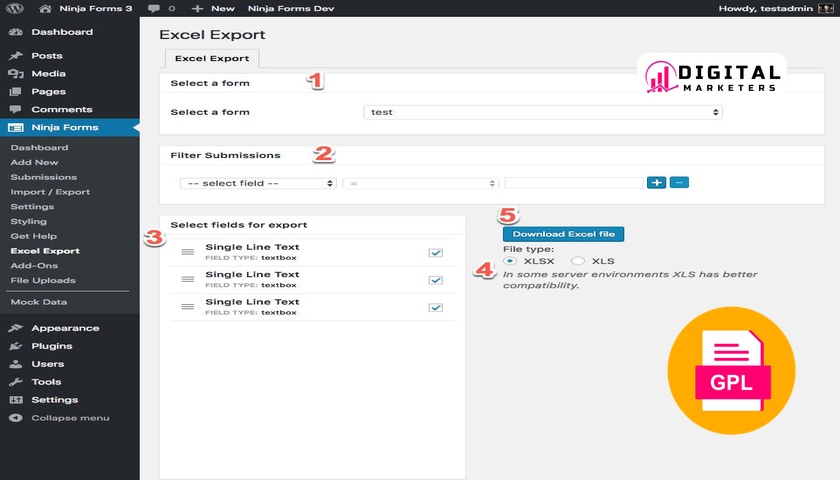The image size is (840, 480).
Task: Open the WordPress logo menu
Action: pos(14,8)
